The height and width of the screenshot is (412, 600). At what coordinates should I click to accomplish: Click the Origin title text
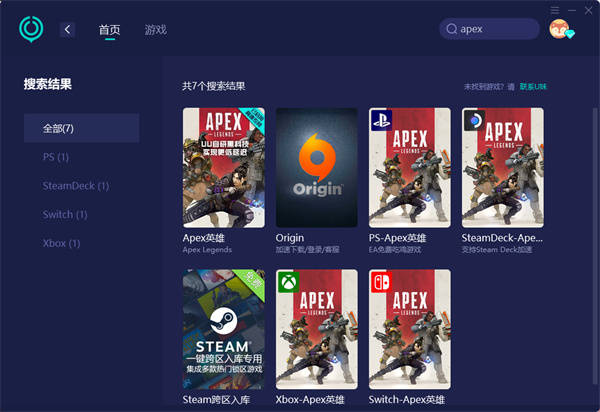290,238
